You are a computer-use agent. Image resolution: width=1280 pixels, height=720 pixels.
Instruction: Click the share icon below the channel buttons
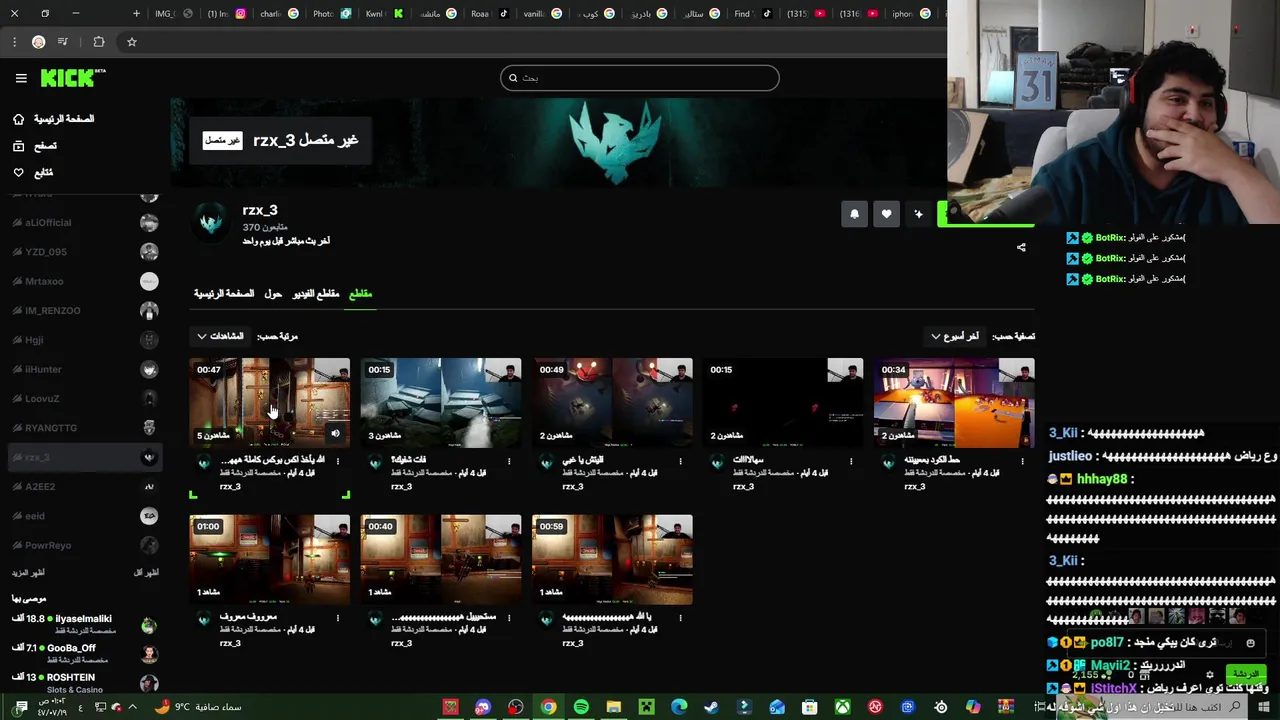click(x=1021, y=247)
